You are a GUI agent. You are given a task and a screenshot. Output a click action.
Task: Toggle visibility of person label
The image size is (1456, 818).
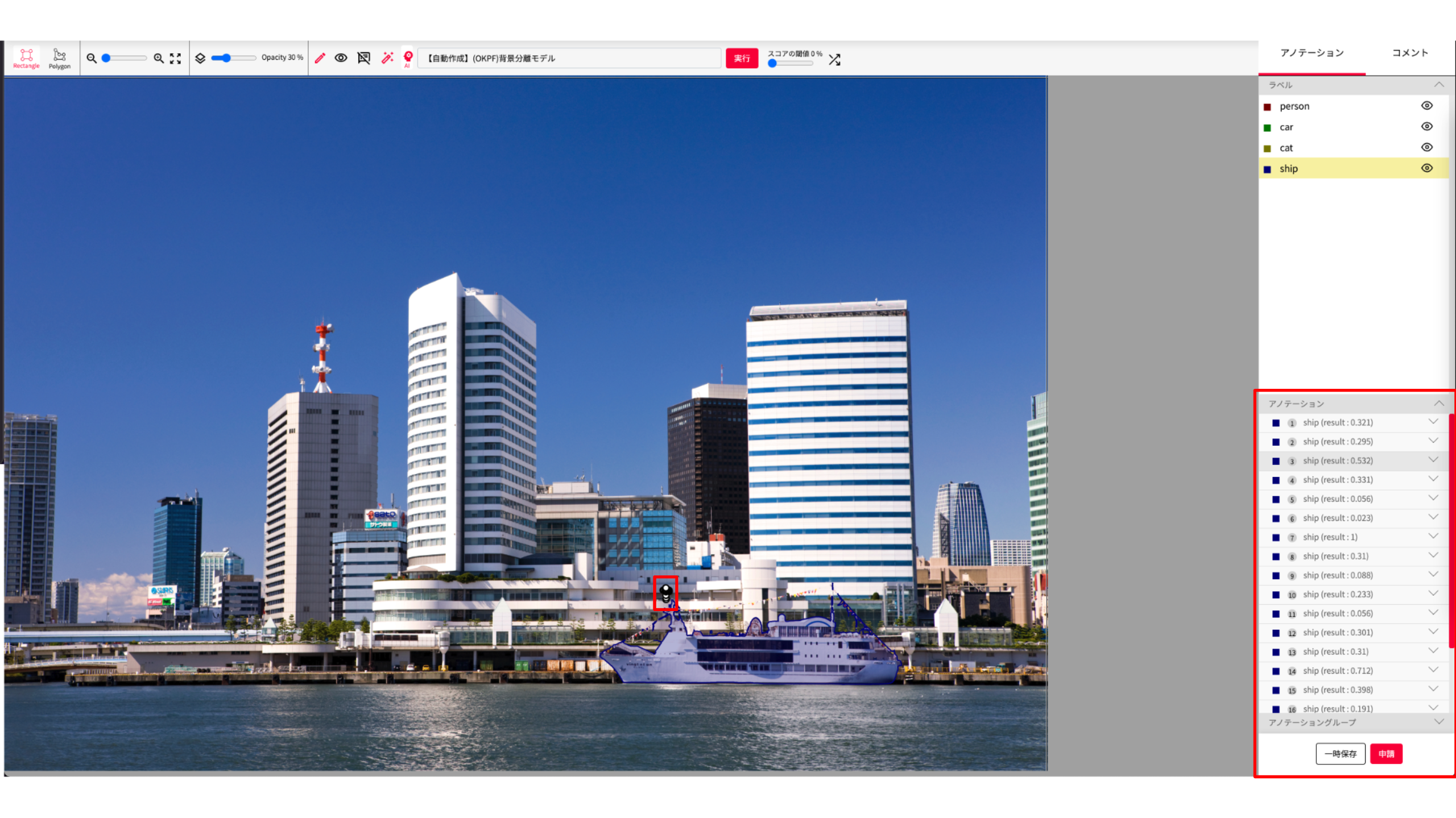click(1426, 106)
